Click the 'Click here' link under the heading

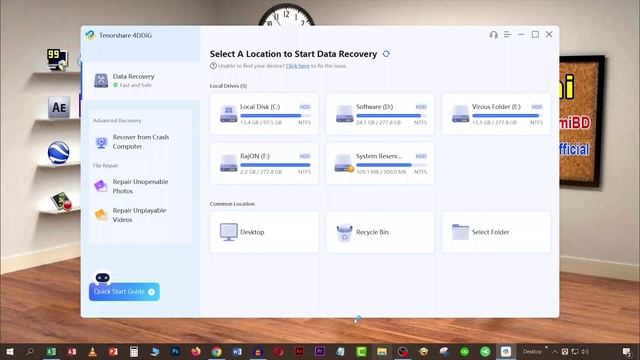[x=298, y=66]
